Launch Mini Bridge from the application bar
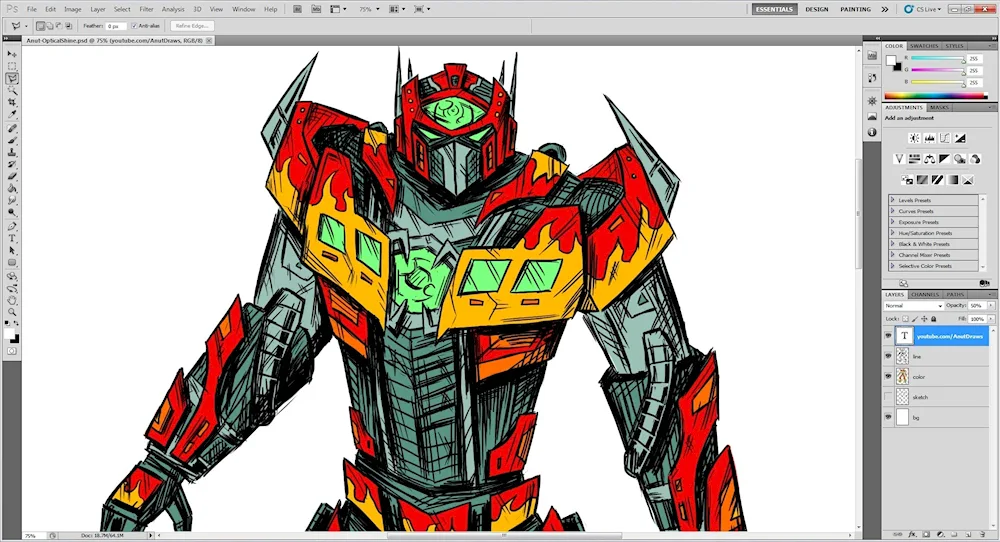This screenshot has height=542, width=1000. (316, 9)
